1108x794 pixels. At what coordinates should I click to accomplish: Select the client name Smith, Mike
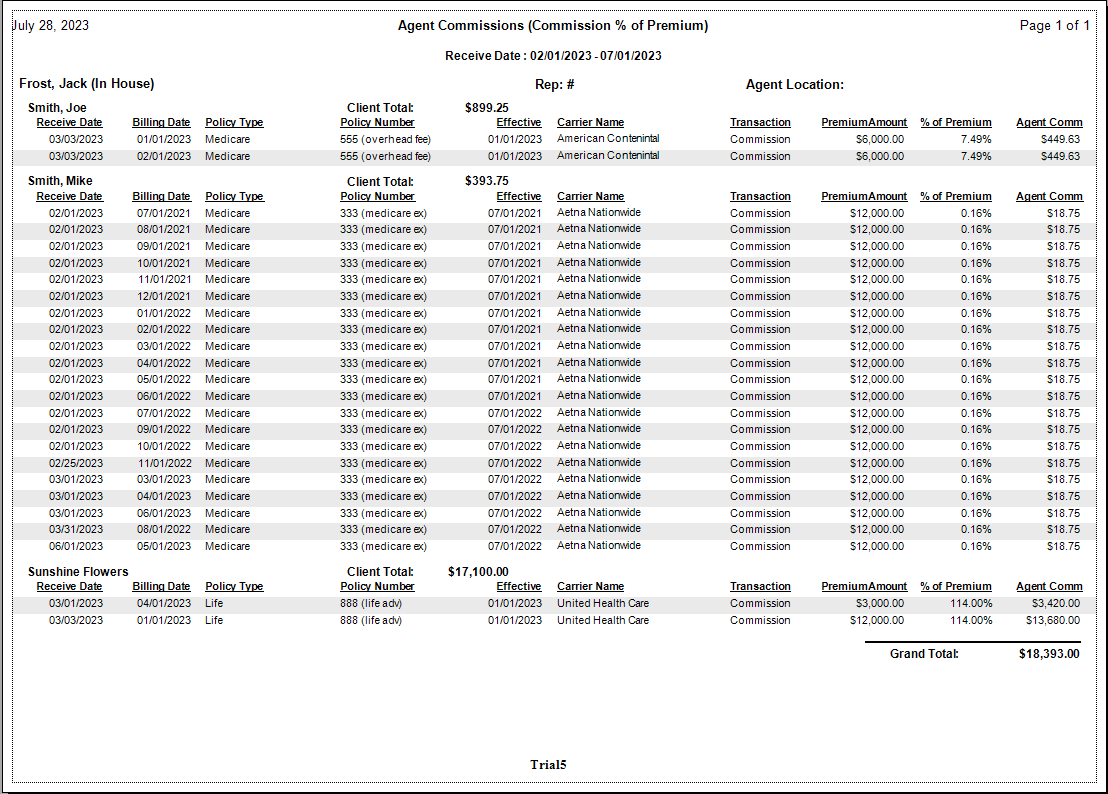pos(56,181)
